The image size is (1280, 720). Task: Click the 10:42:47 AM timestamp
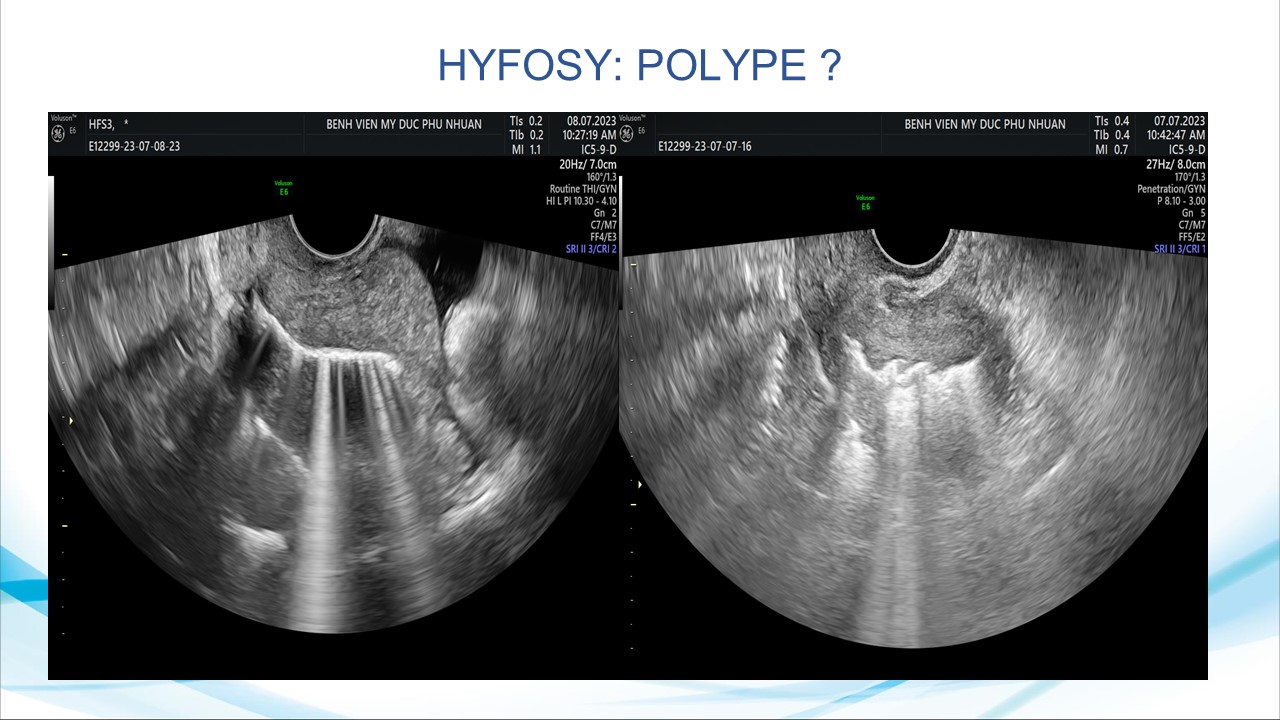(x=1174, y=135)
